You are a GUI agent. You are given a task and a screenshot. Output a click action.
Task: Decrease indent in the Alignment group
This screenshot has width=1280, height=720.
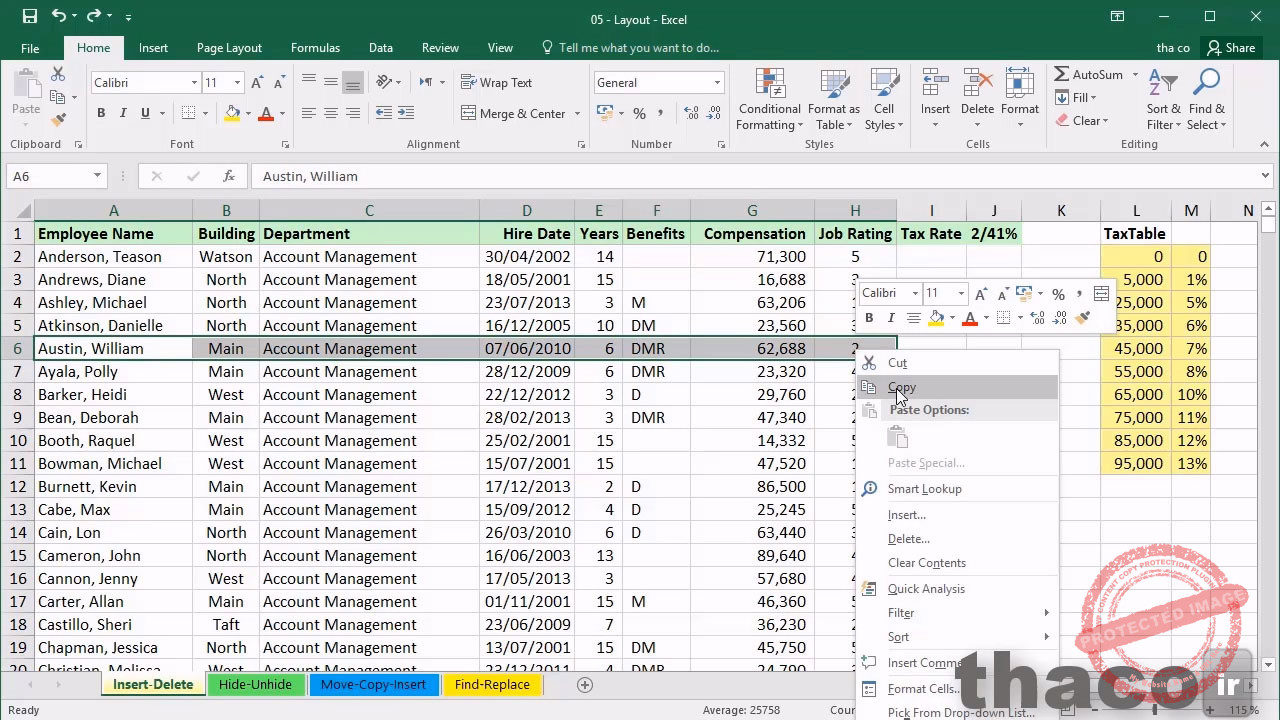pyautogui.click(x=384, y=113)
